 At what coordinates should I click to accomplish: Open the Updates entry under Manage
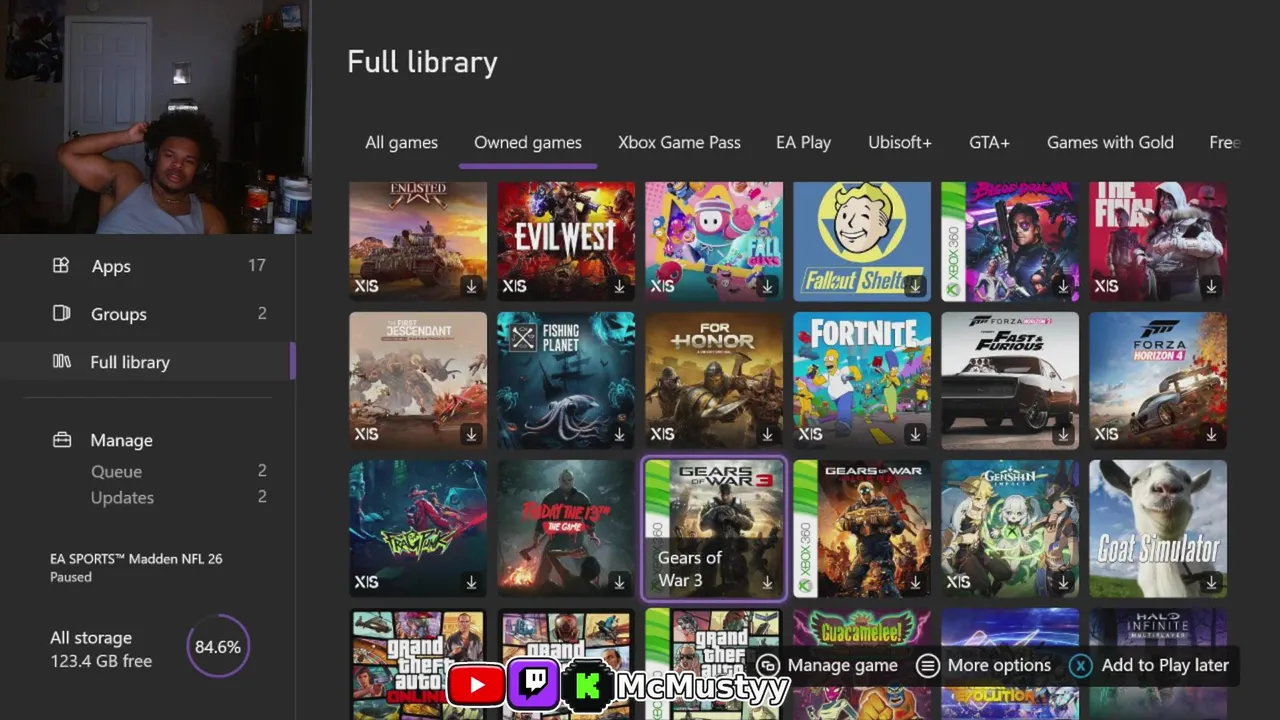(148, 497)
